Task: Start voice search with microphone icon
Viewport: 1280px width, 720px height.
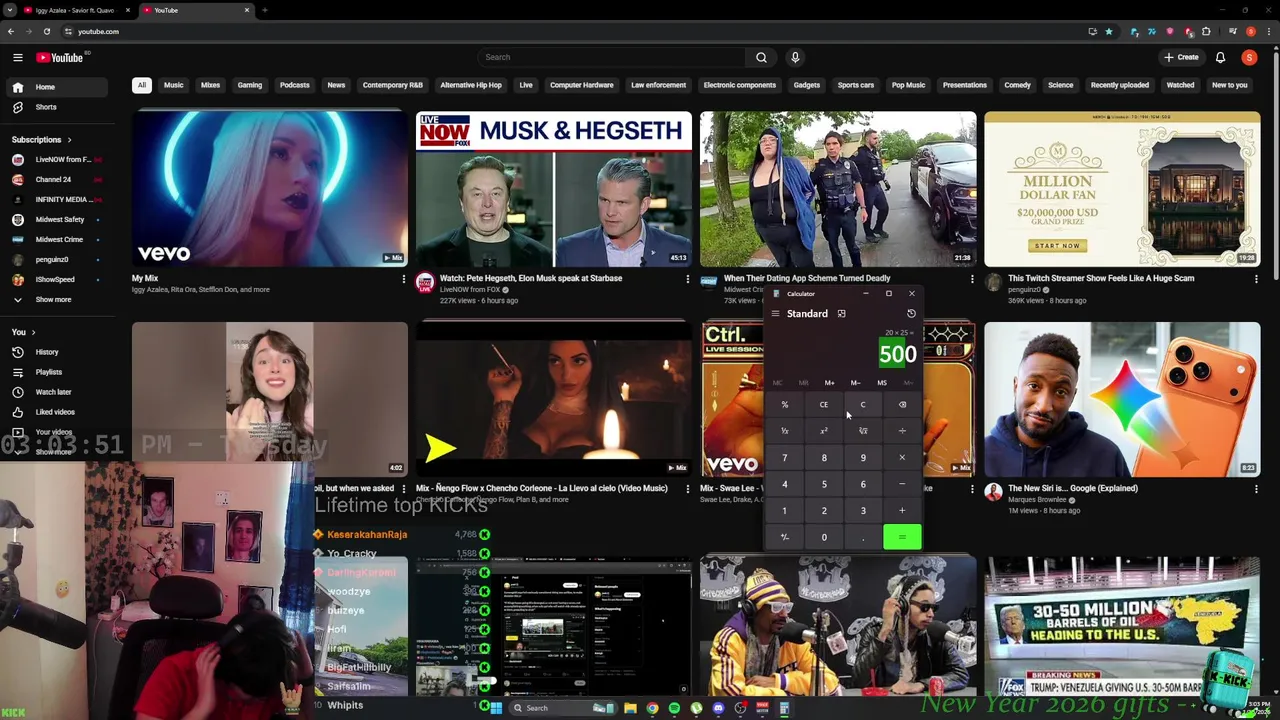Action: (x=795, y=57)
